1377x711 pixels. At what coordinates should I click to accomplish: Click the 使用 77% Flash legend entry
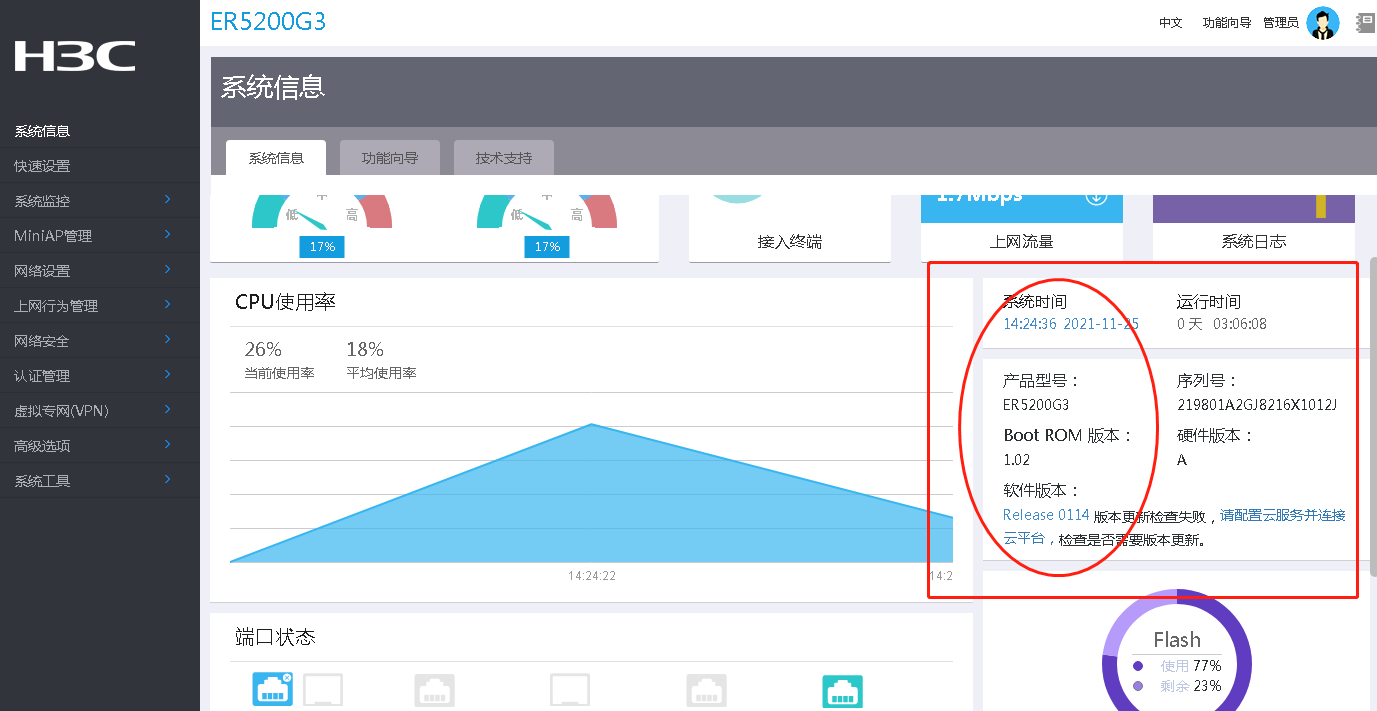point(1177,666)
